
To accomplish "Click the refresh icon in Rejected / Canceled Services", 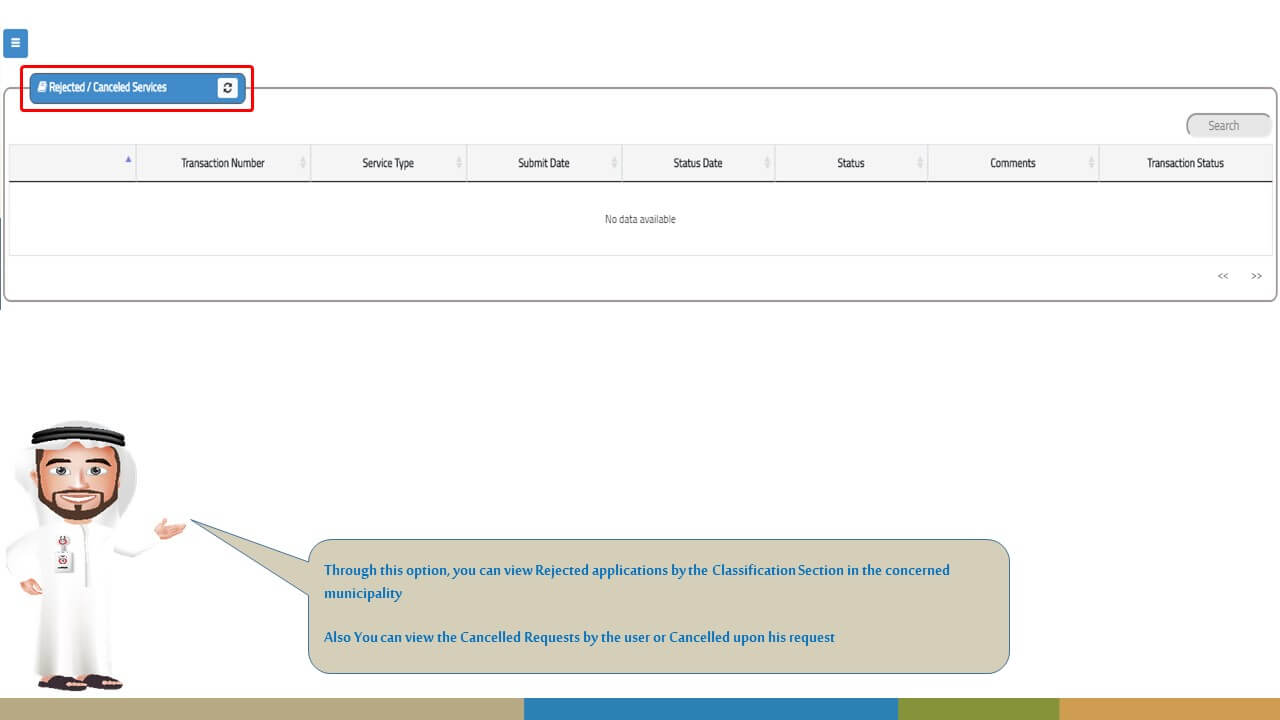I will tap(227, 88).
